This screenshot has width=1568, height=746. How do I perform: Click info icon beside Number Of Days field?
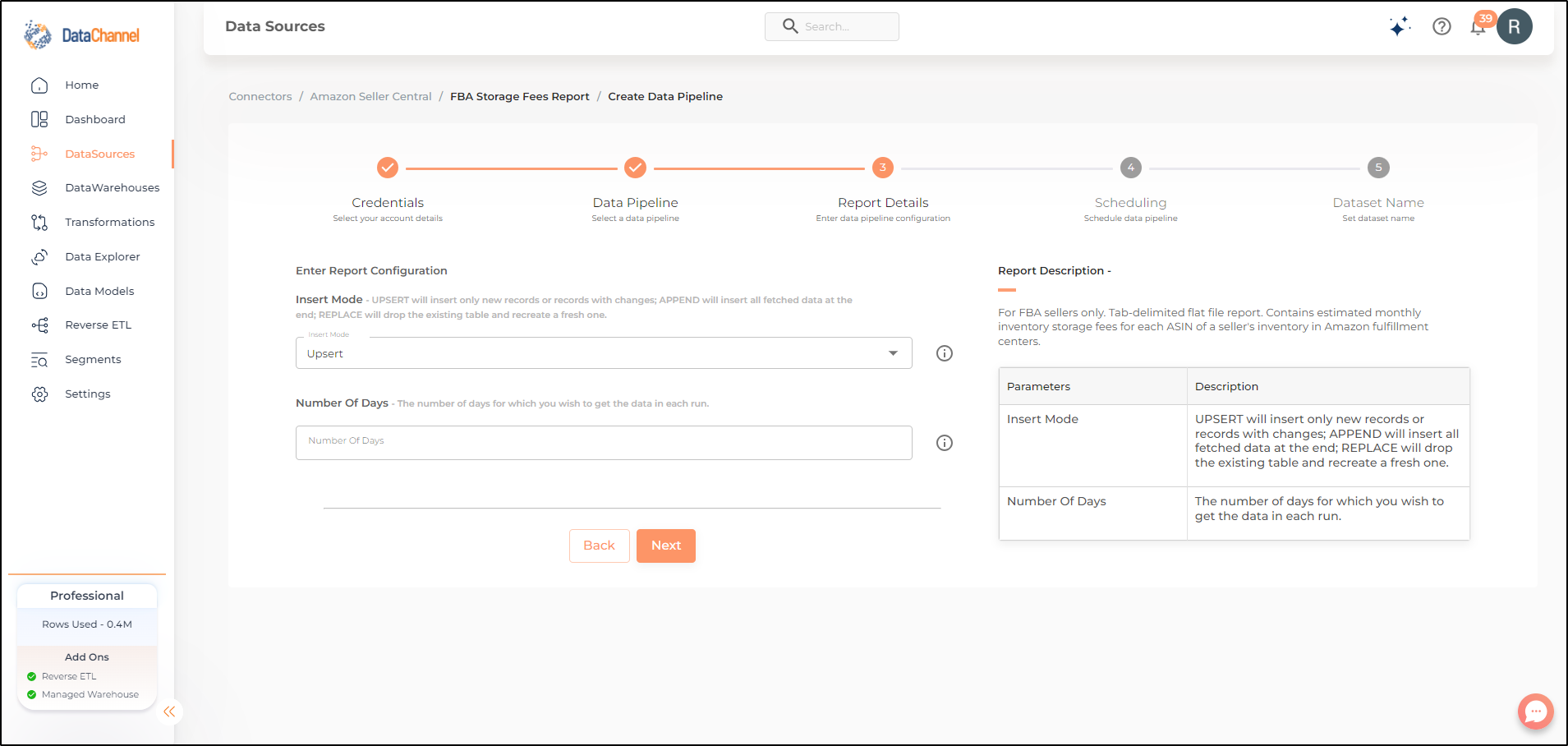tap(945, 443)
